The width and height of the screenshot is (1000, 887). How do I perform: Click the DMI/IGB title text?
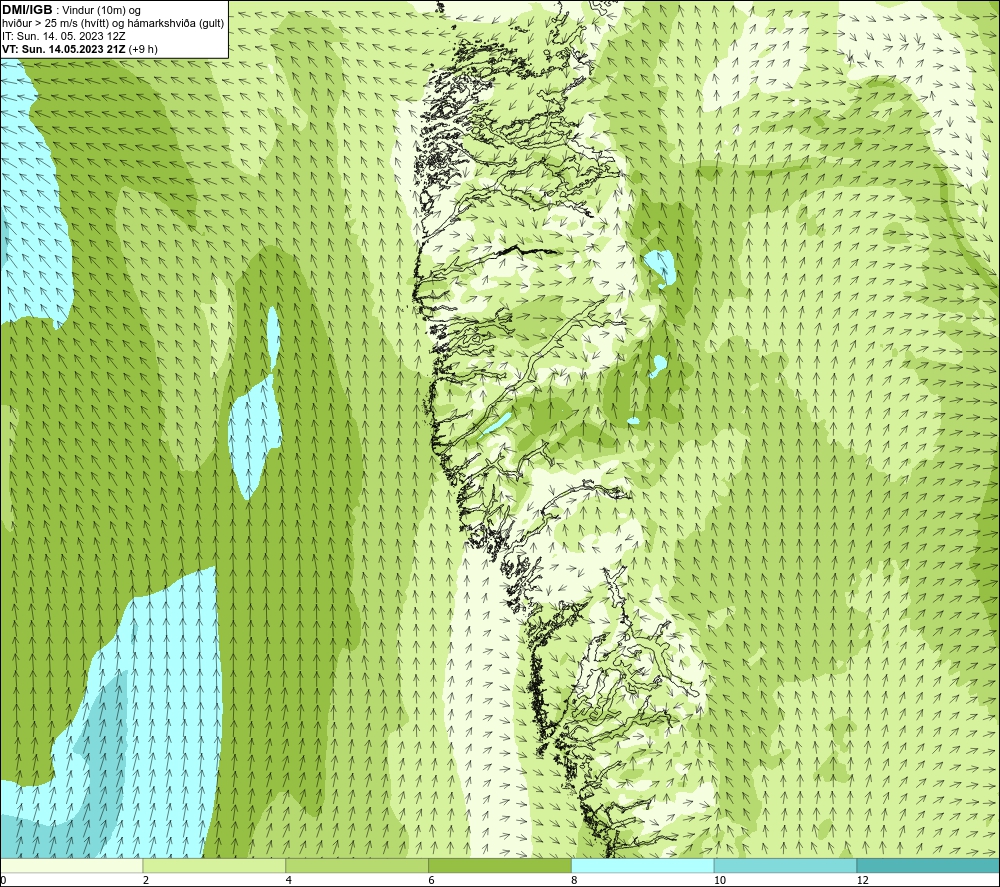coord(27,10)
